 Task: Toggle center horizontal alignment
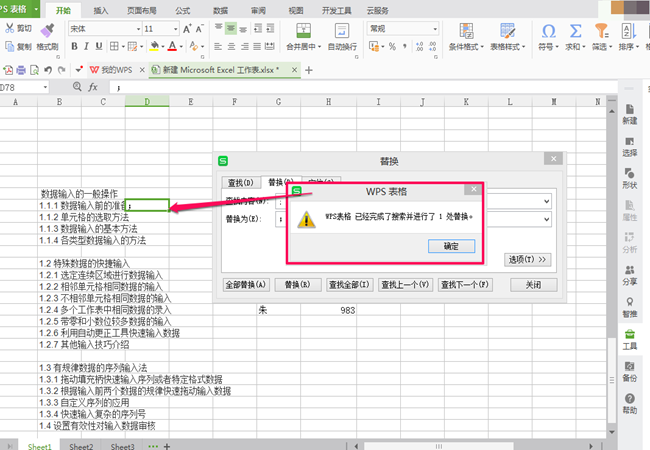click(x=231, y=46)
